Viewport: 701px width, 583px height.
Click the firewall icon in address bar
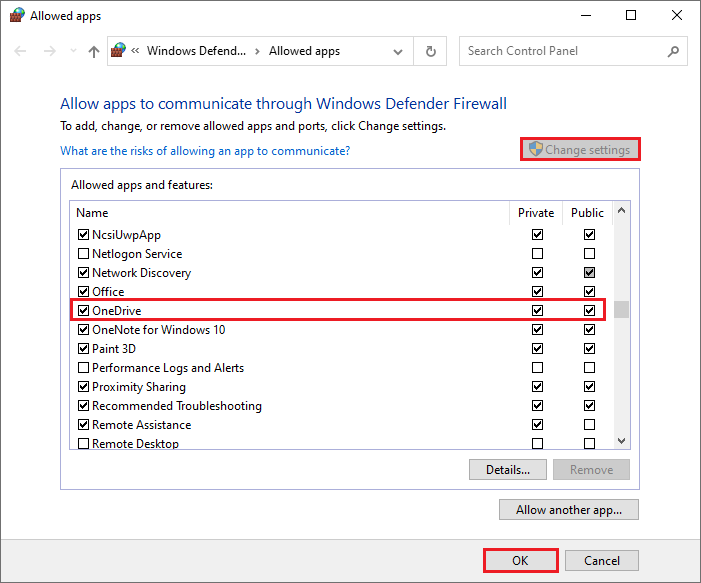pos(118,50)
